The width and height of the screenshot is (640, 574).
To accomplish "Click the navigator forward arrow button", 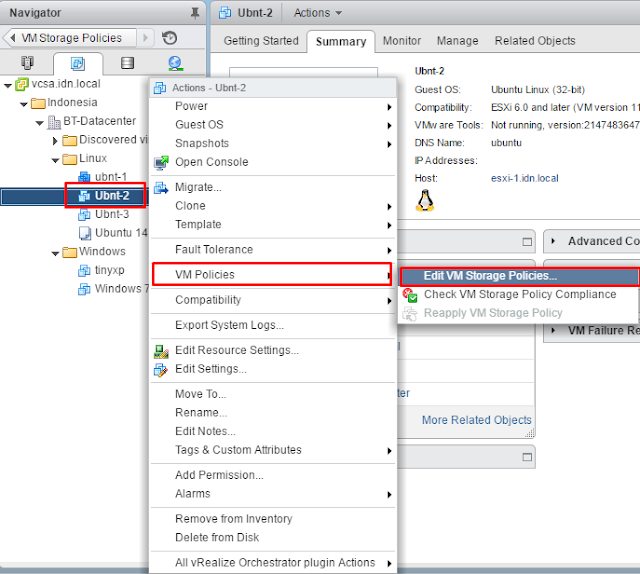I will (x=145, y=38).
